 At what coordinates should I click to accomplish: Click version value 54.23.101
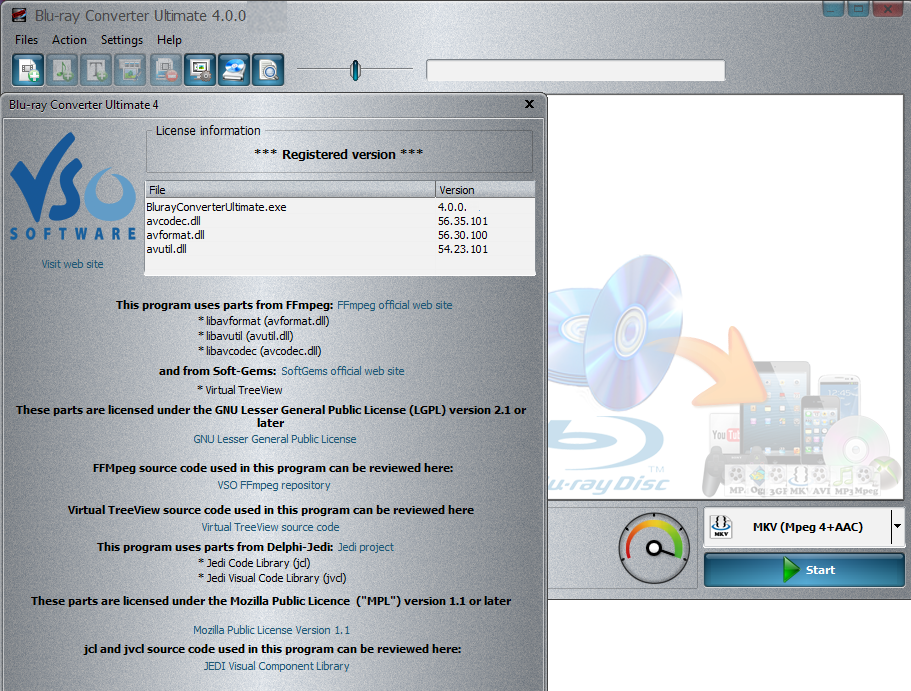[x=463, y=249]
